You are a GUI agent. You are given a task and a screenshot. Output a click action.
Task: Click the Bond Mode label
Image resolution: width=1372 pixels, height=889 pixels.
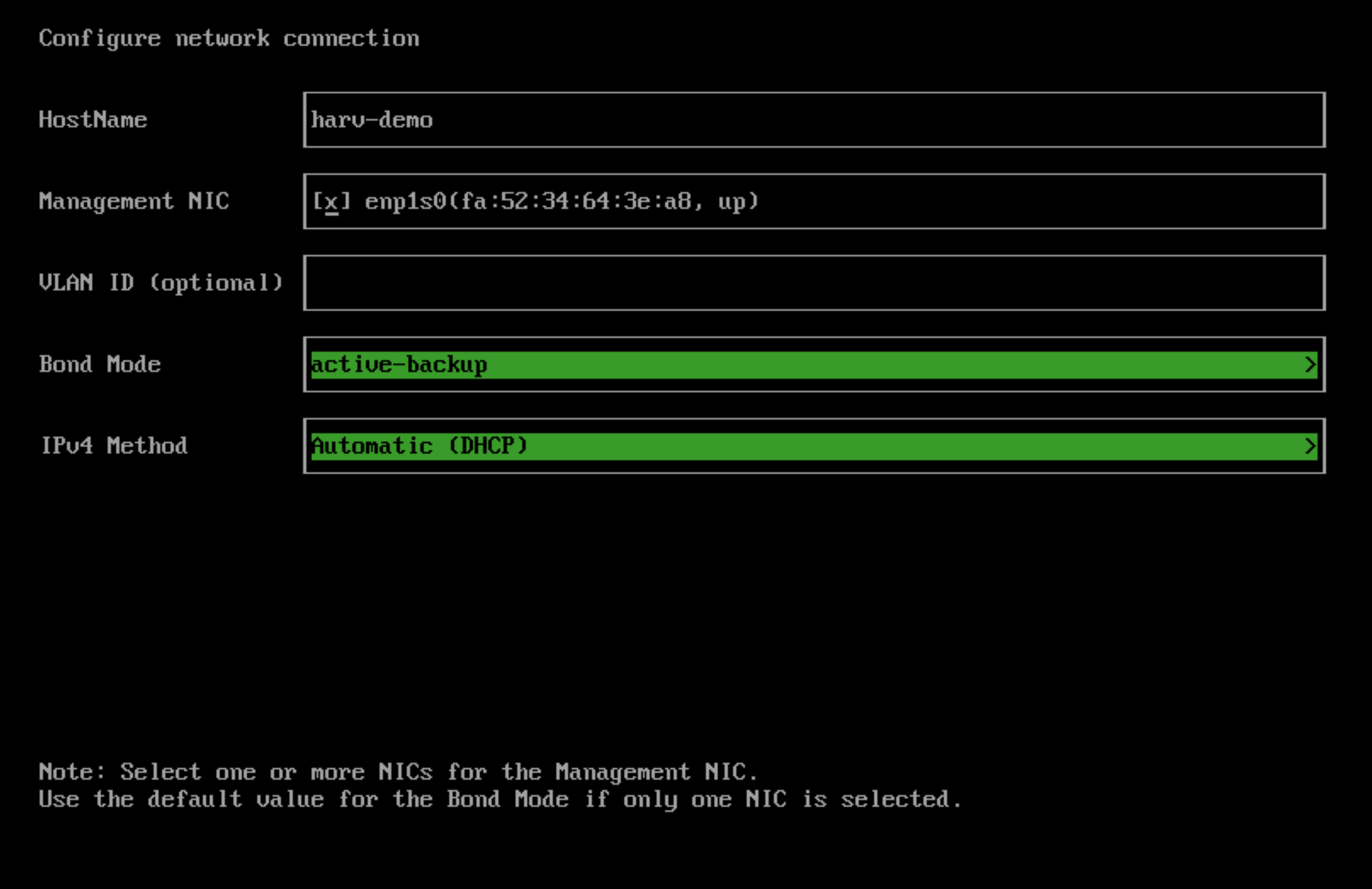[100, 365]
